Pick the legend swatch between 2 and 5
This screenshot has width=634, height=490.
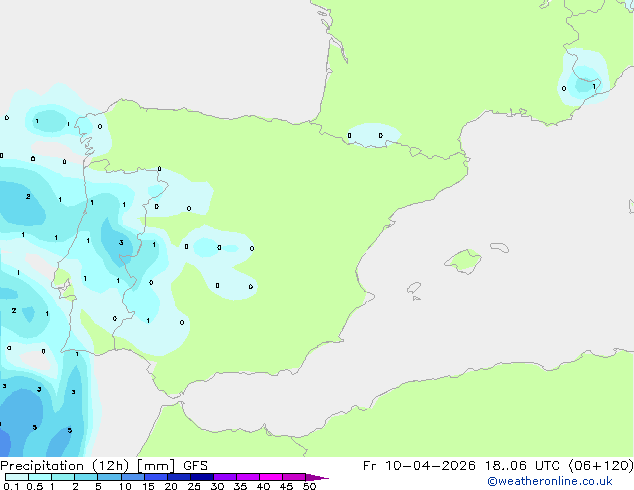[x=86, y=477]
